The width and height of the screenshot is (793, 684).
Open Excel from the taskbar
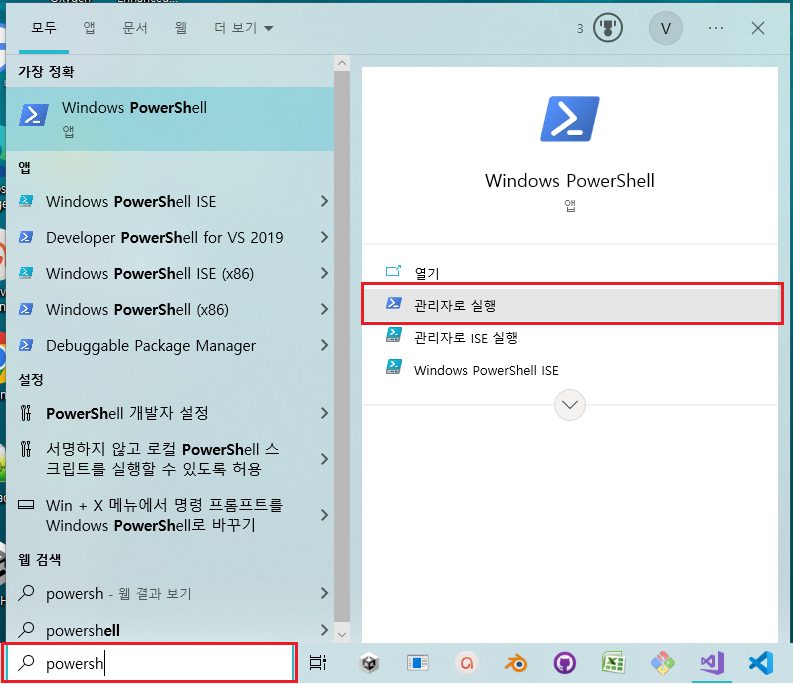[x=613, y=663]
